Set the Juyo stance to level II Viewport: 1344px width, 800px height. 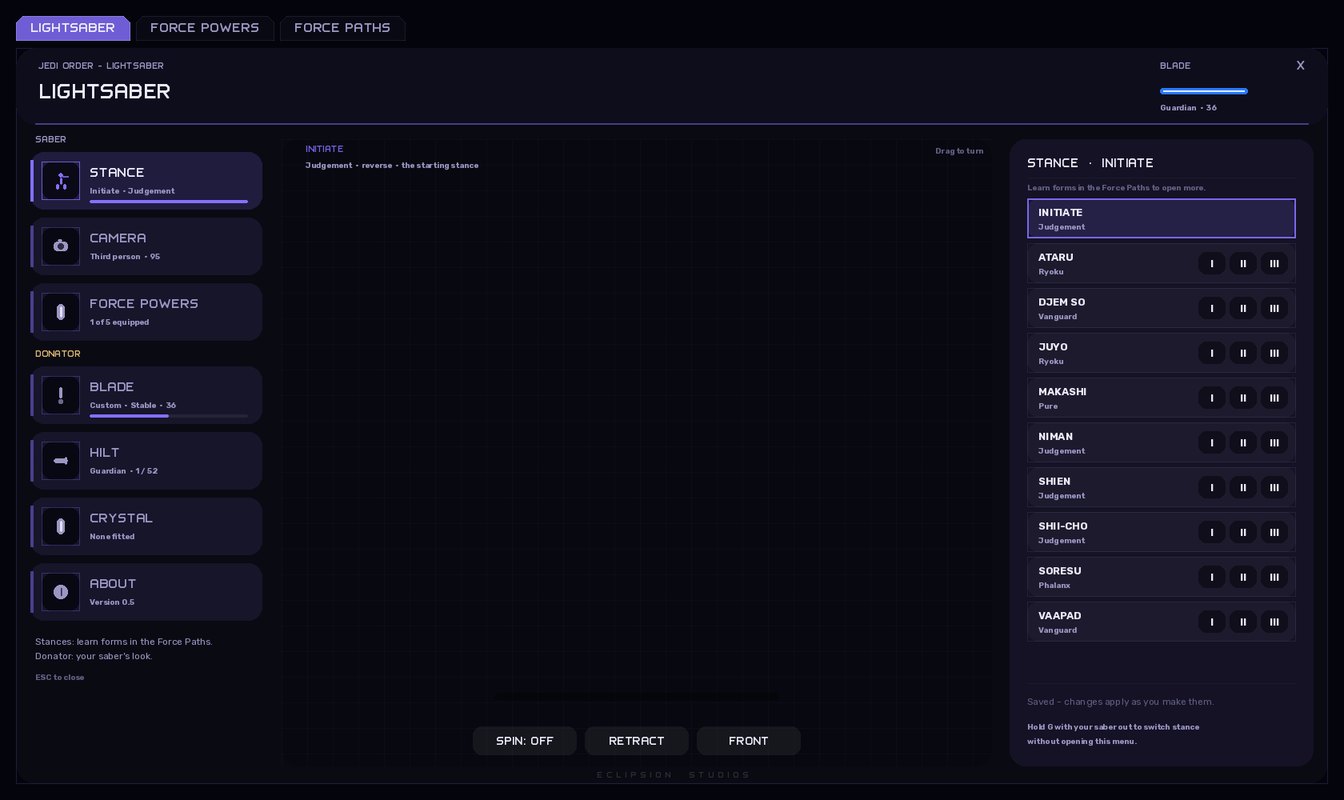1243,353
